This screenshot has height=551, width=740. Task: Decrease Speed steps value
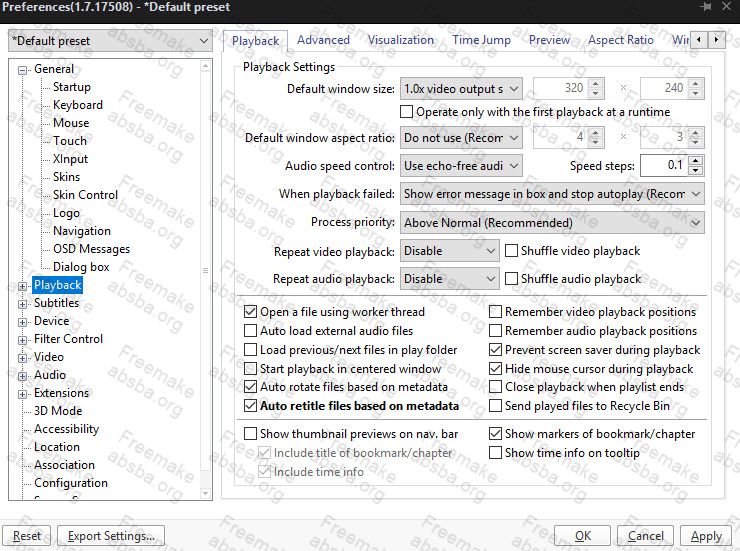(x=696, y=170)
